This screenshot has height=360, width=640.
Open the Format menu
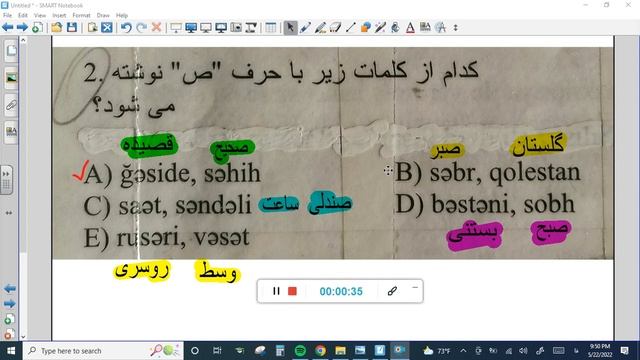(81, 15)
